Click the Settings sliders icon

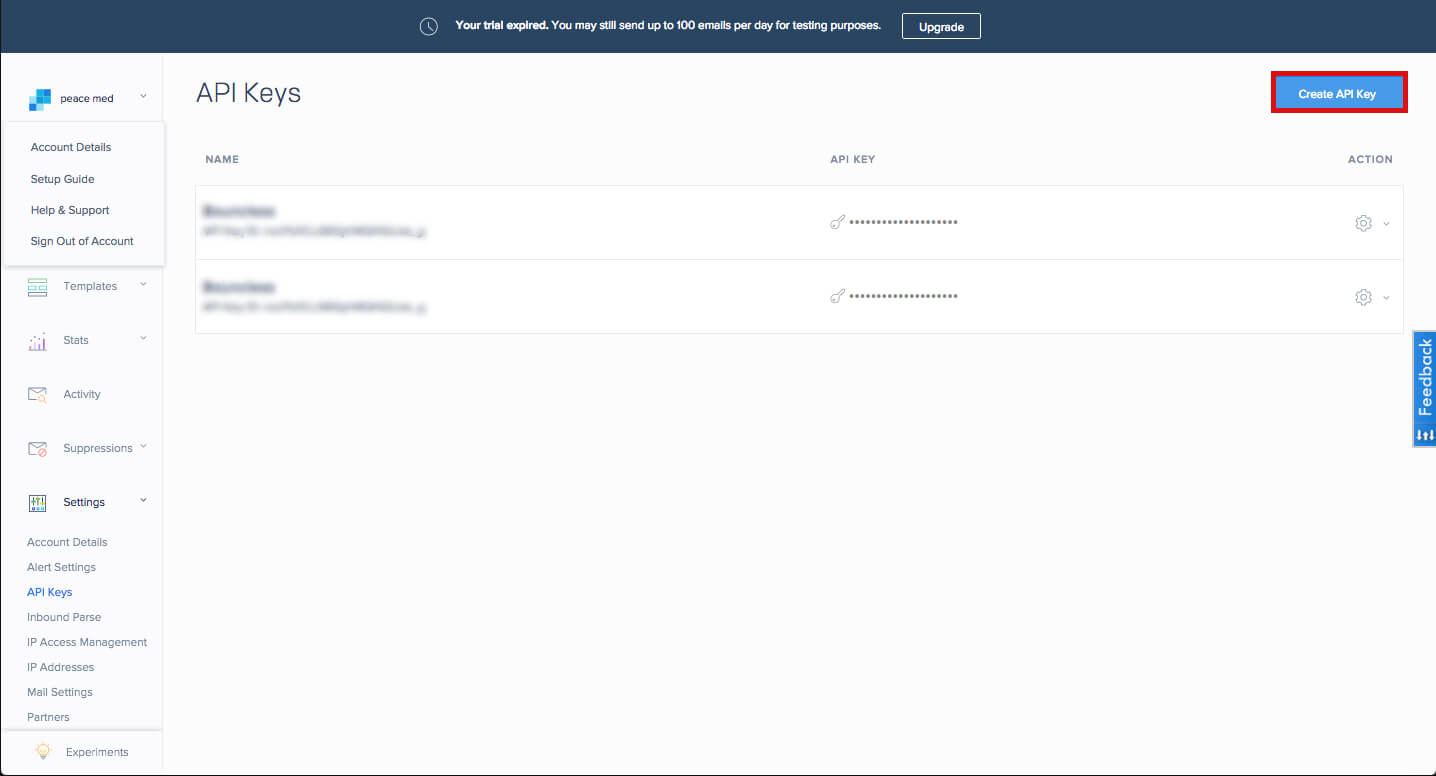click(37, 501)
